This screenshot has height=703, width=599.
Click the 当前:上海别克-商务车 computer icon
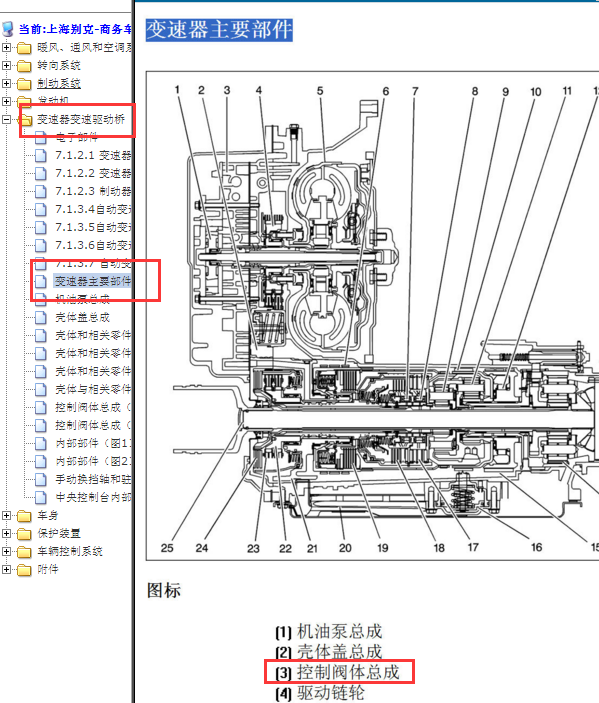click(8, 29)
